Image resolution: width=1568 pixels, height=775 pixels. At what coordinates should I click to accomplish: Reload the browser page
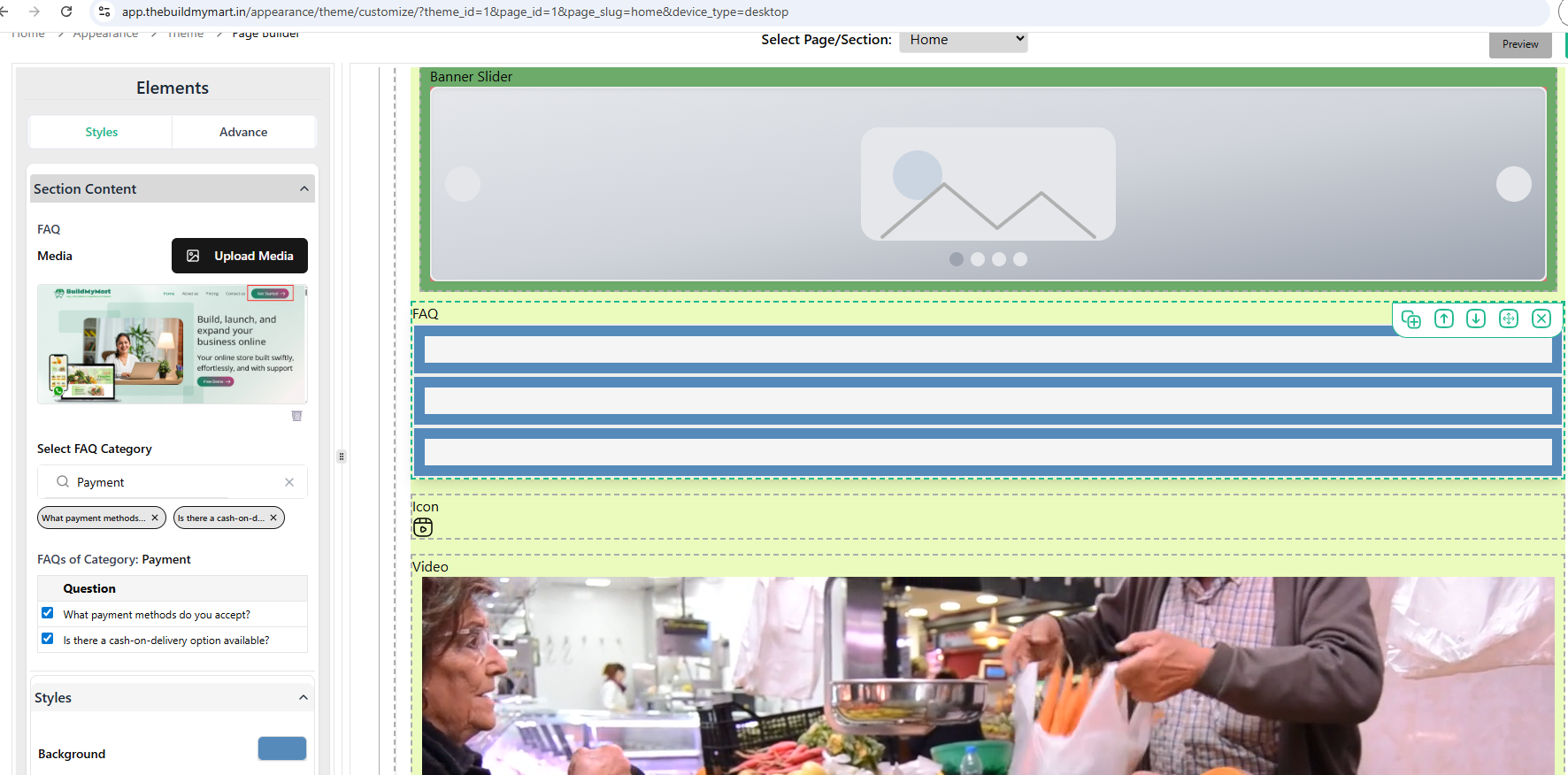[66, 12]
